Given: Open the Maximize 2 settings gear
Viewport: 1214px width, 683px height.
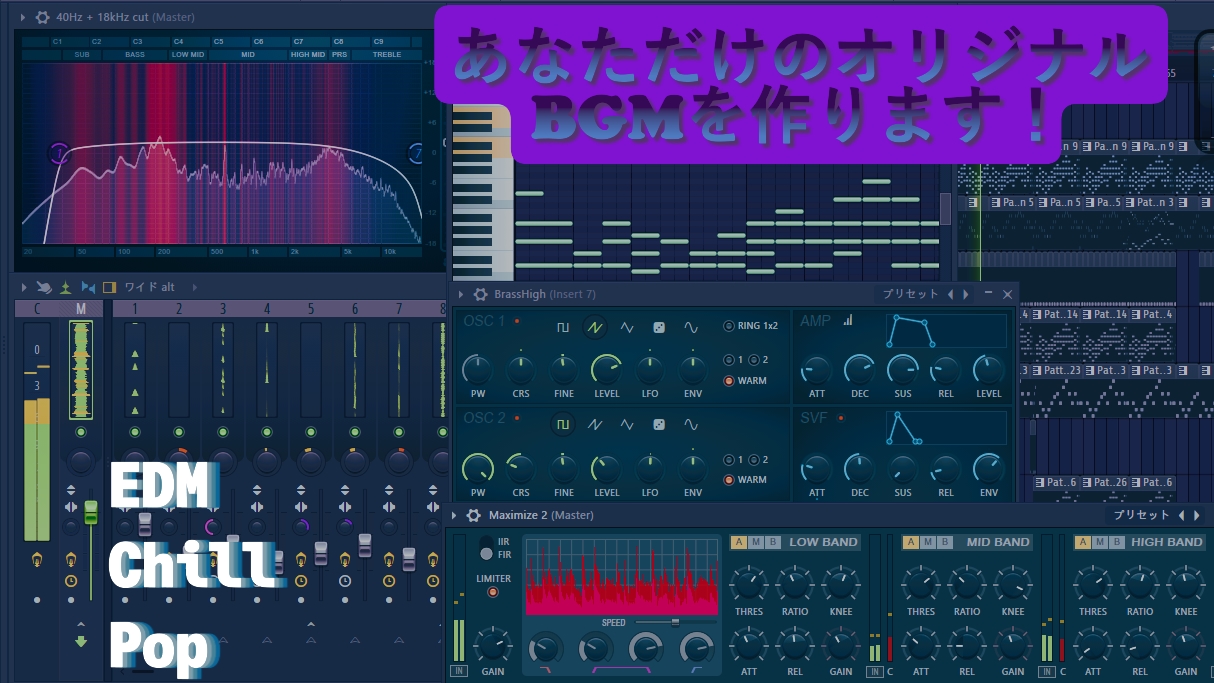Looking at the screenshot, I should point(474,514).
